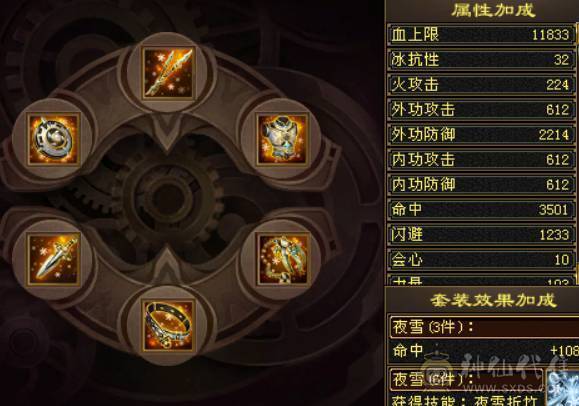Select the chest armor equipment icon
The height and width of the screenshot is (406, 579).
[x=282, y=139]
